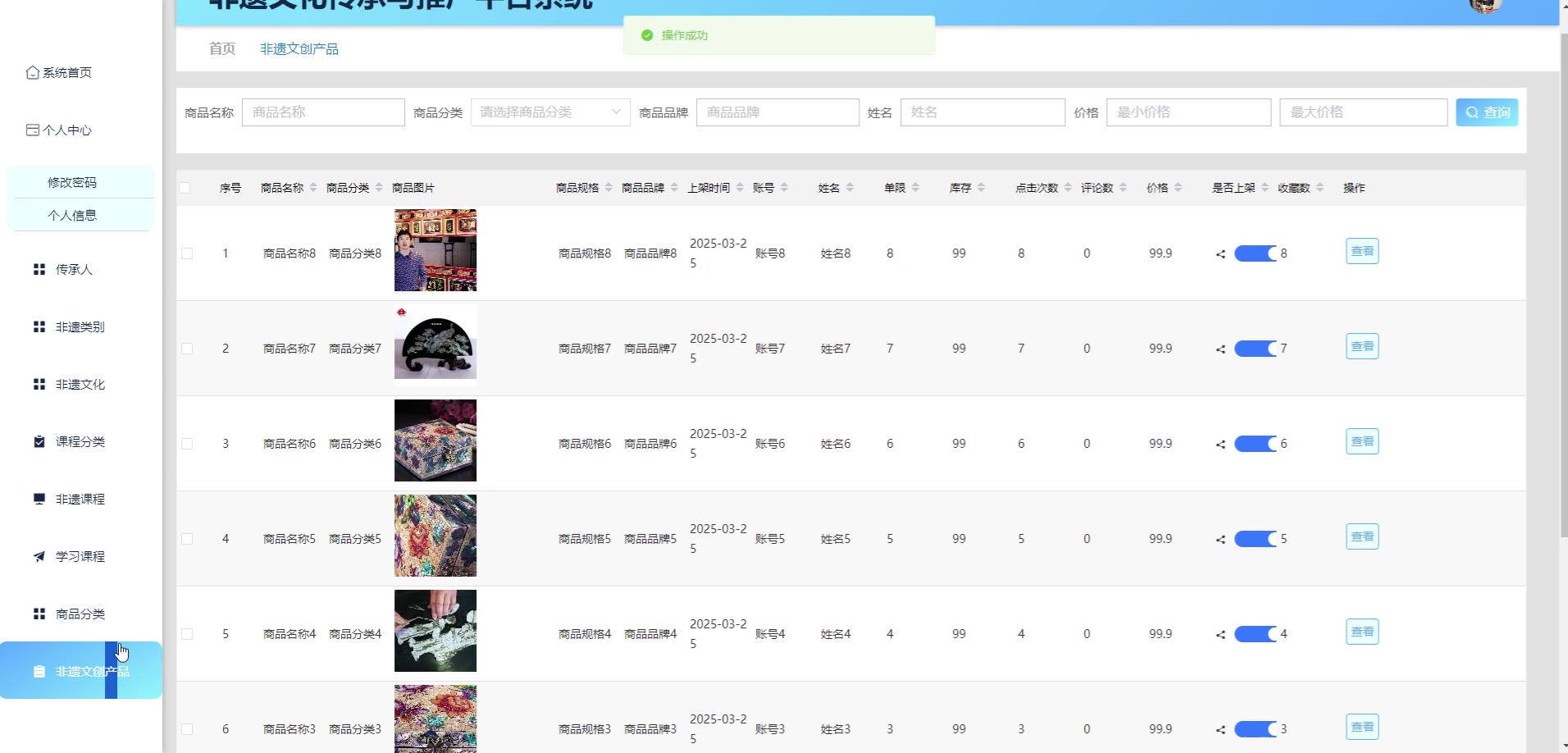Sort by the 评论数 column arrows
The image size is (1568, 753).
[1123, 188]
